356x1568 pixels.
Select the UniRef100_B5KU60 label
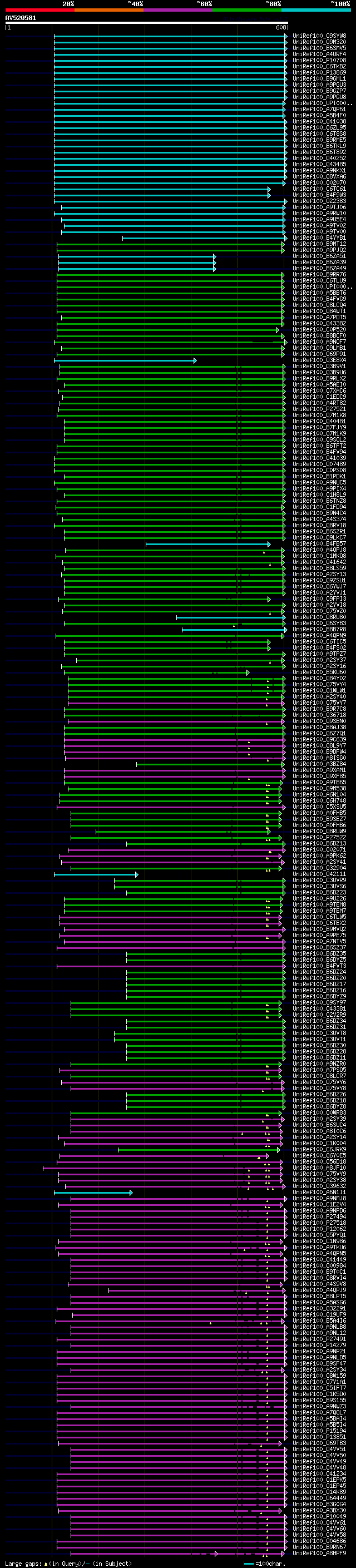[319, 672]
